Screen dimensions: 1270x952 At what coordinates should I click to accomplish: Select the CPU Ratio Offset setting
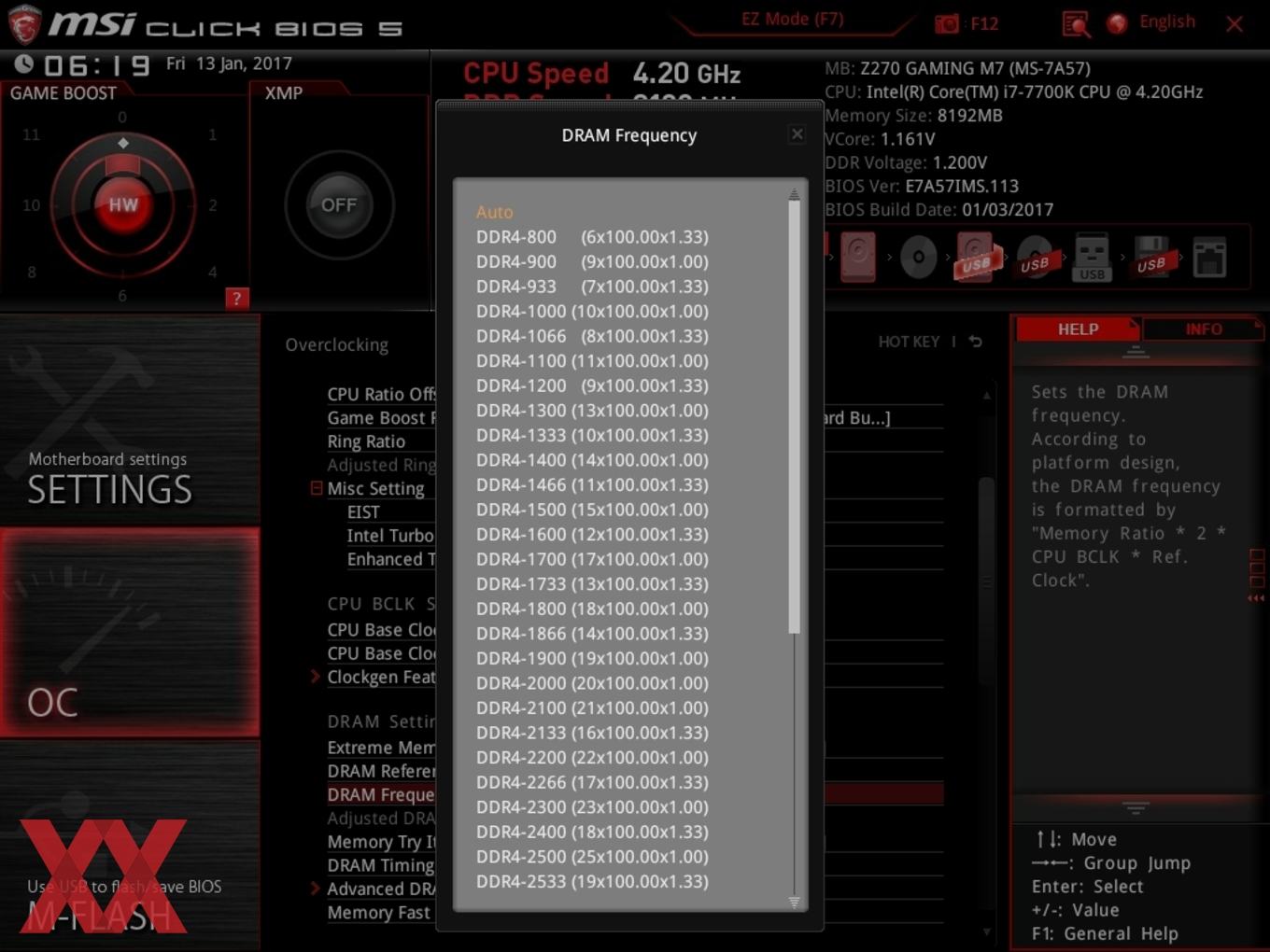(381, 394)
